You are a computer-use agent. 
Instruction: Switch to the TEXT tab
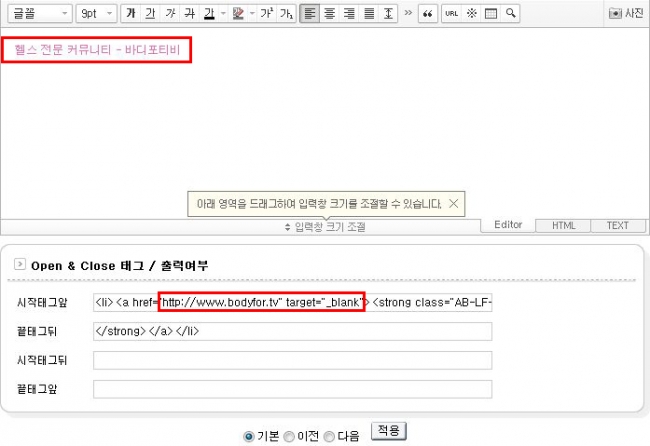pyautogui.click(x=617, y=226)
